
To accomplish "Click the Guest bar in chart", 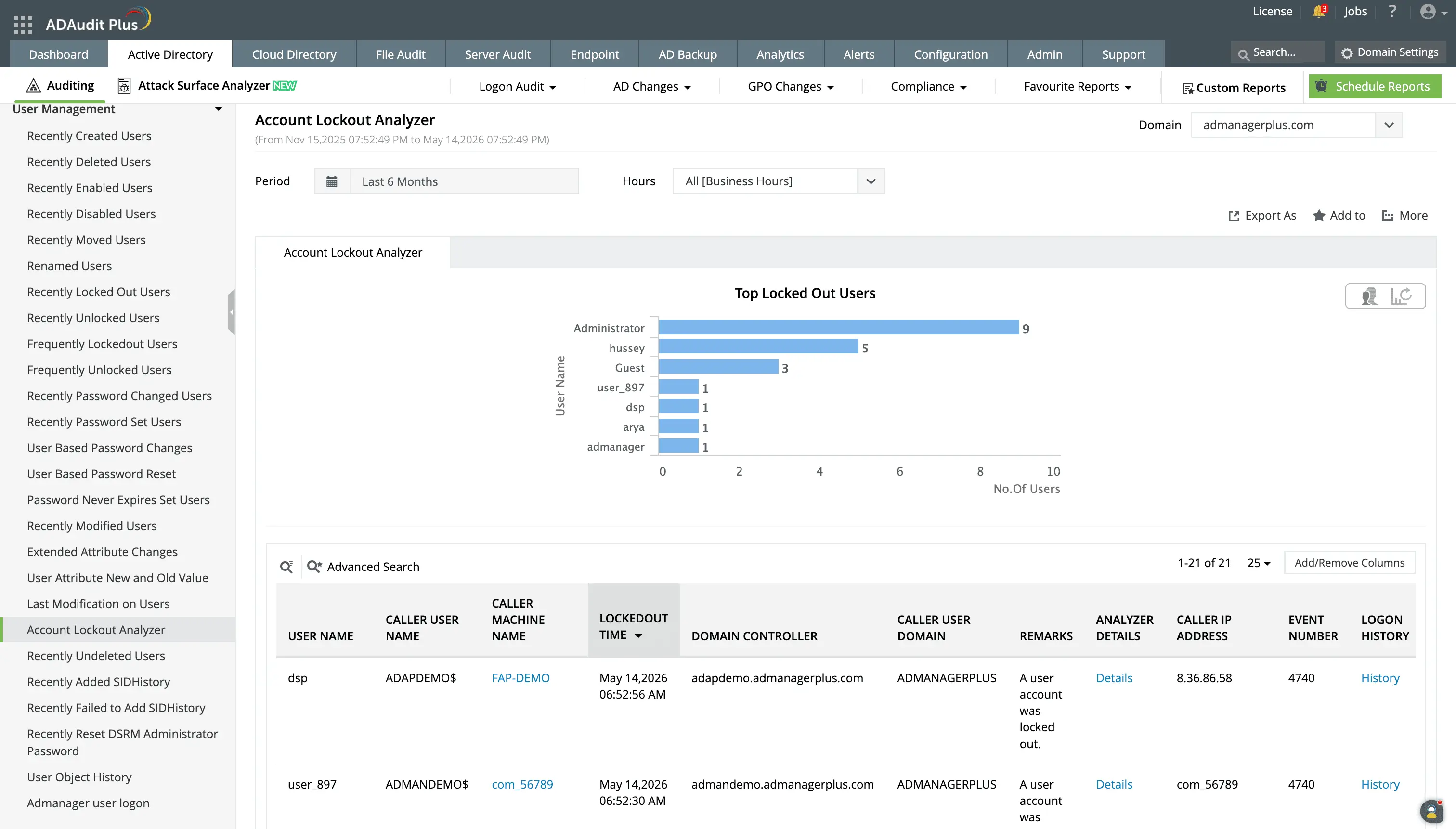I will [x=718, y=367].
